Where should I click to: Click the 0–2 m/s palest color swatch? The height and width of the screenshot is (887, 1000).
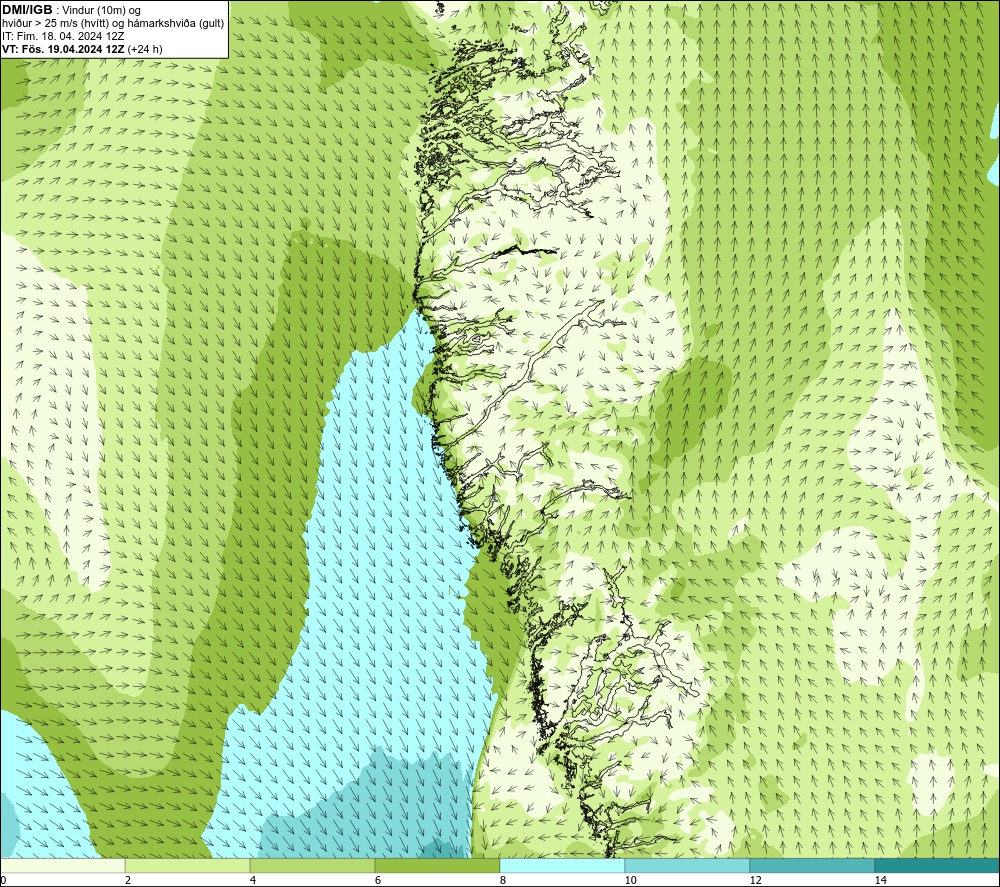click(62, 865)
